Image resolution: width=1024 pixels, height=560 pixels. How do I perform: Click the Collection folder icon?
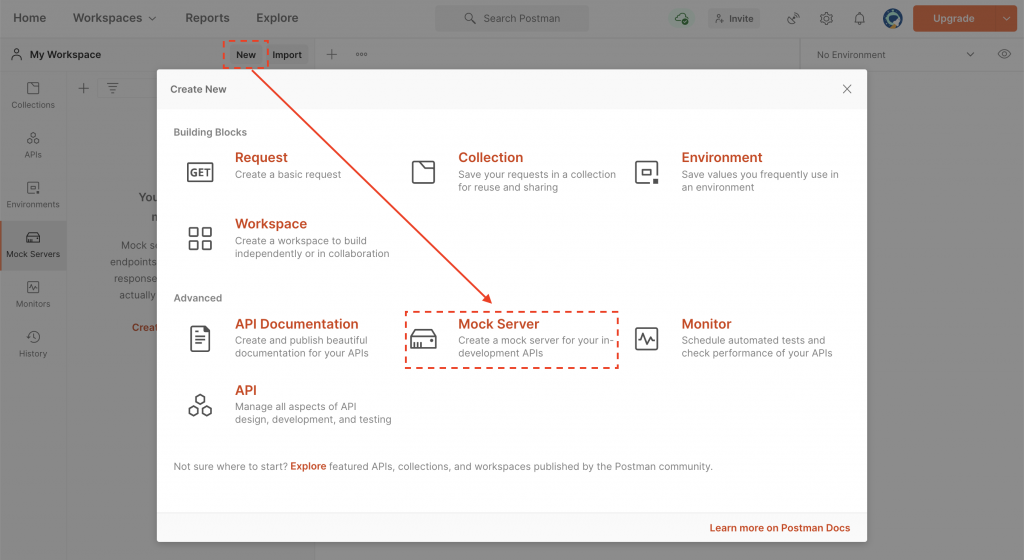[423, 172]
